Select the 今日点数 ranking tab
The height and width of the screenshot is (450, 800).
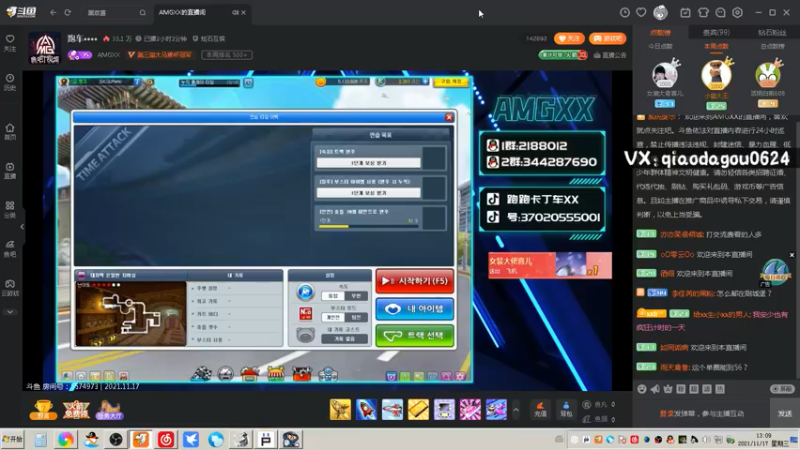pyautogui.click(x=660, y=46)
